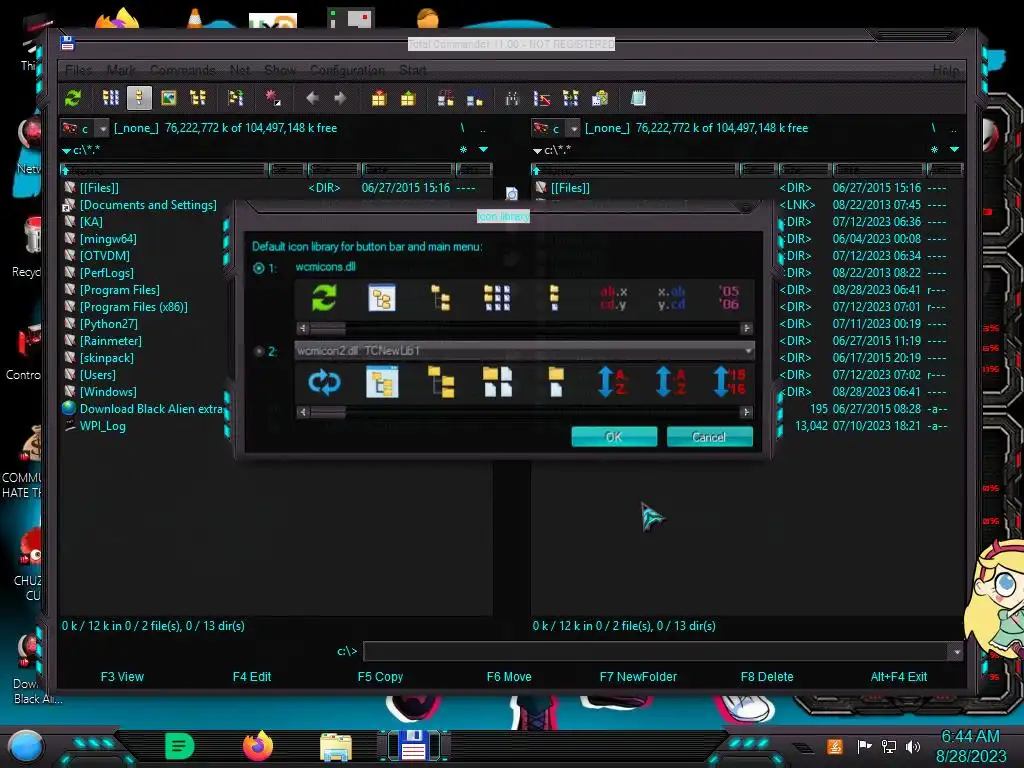The width and height of the screenshot is (1024, 768).
Task: Open the Files menu
Action: point(78,70)
